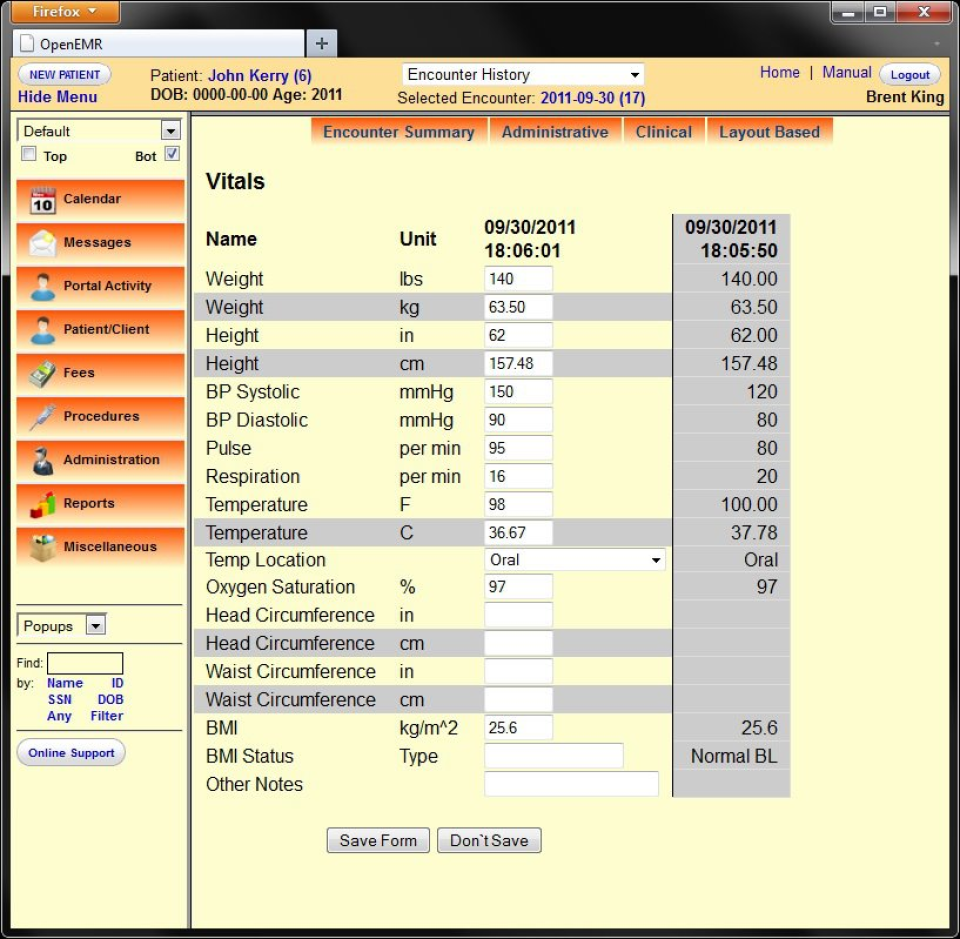Open the Temp Location Oral dropdown
The image size is (960, 939).
(x=575, y=559)
